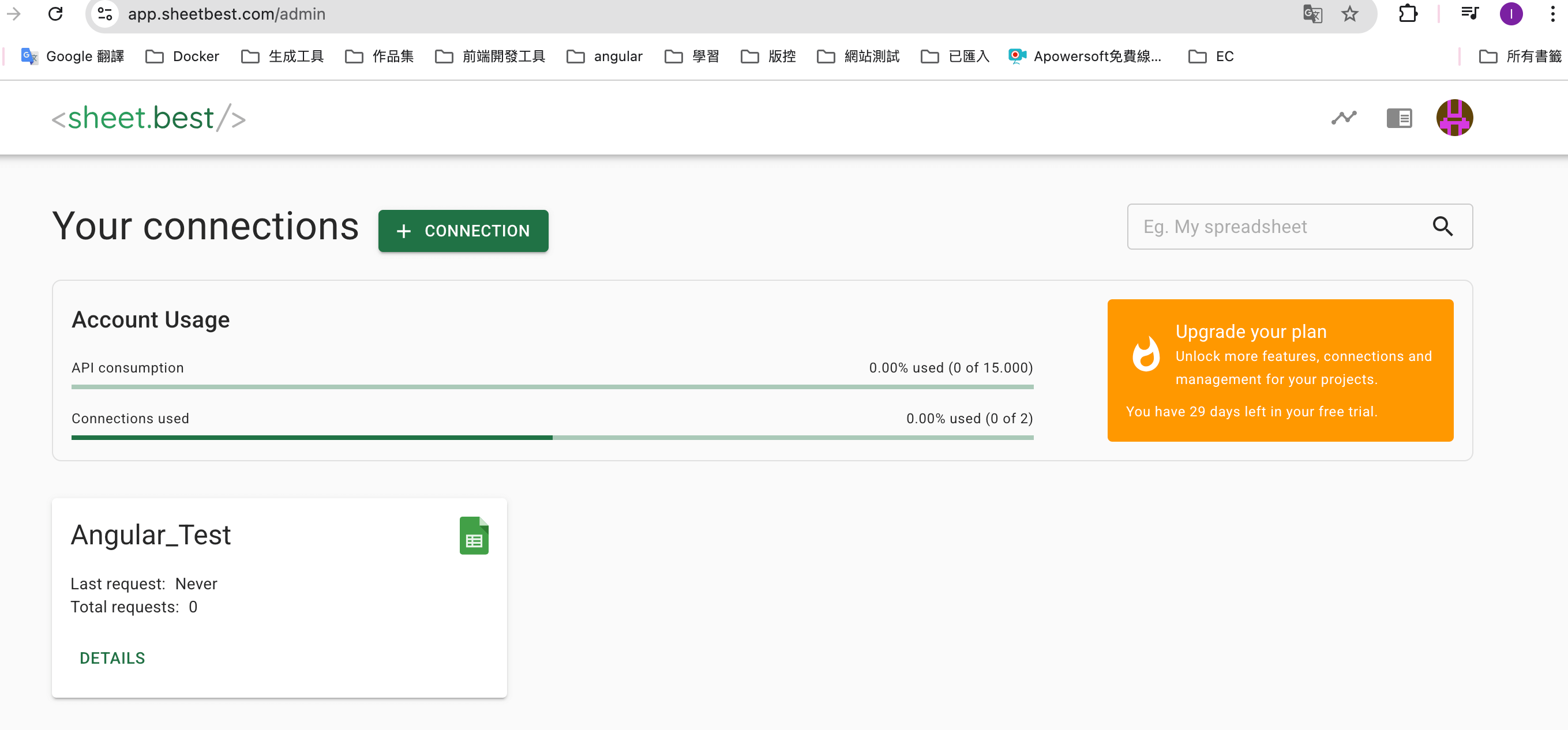Click the media control playlist icon
Image resolution: width=1568 pixels, height=730 pixels.
click(x=1469, y=14)
